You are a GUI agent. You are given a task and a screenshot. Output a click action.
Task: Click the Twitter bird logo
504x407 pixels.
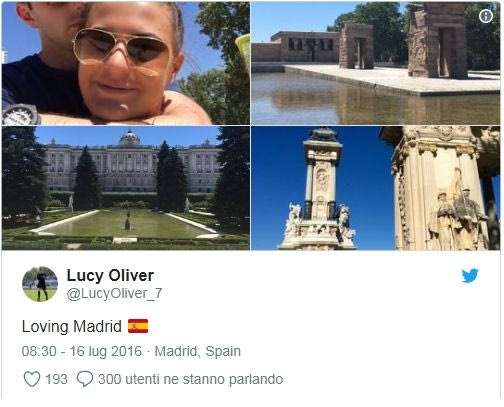coord(470,276)
